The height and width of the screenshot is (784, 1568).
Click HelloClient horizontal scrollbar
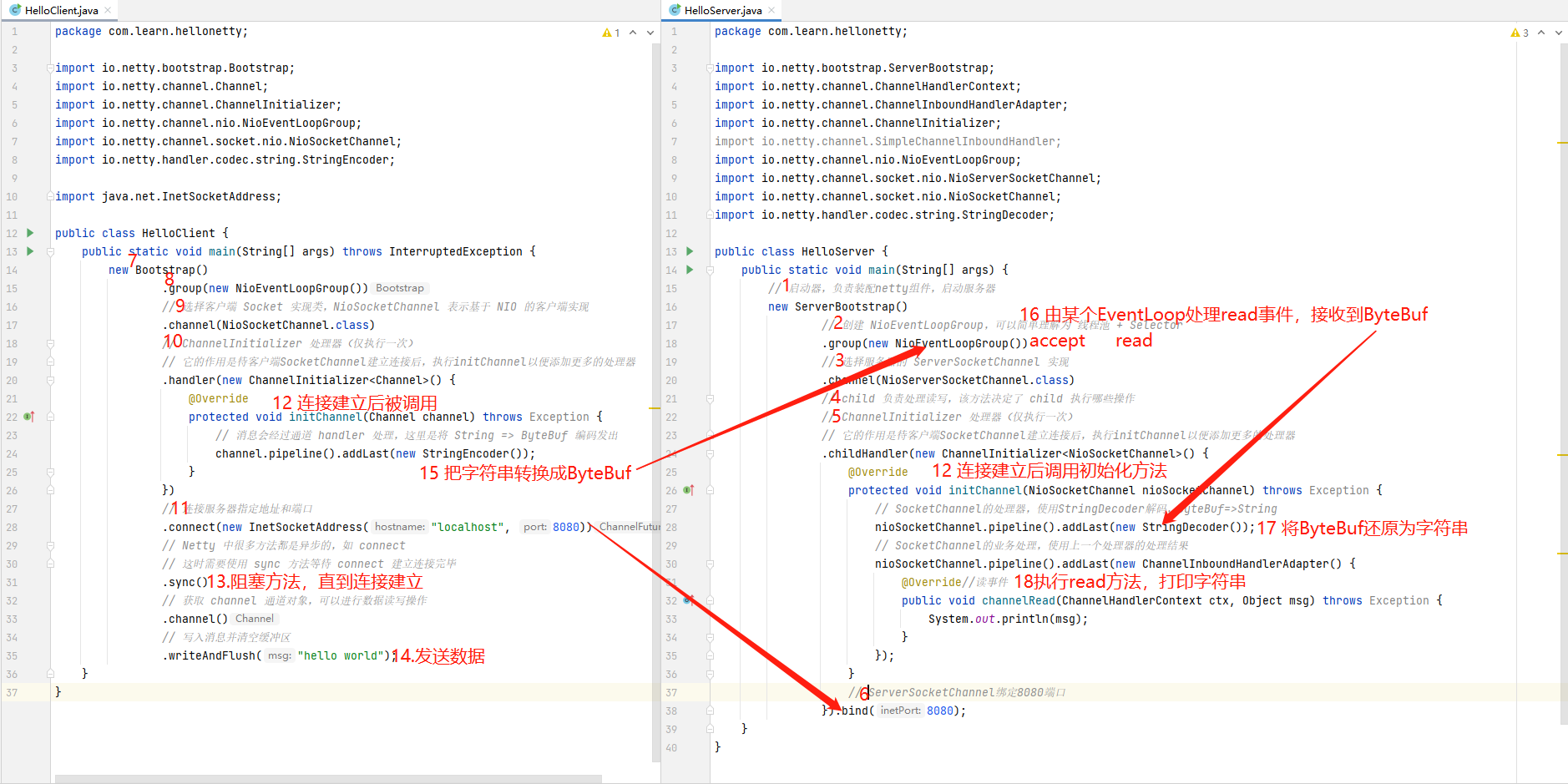click(328, 779)
